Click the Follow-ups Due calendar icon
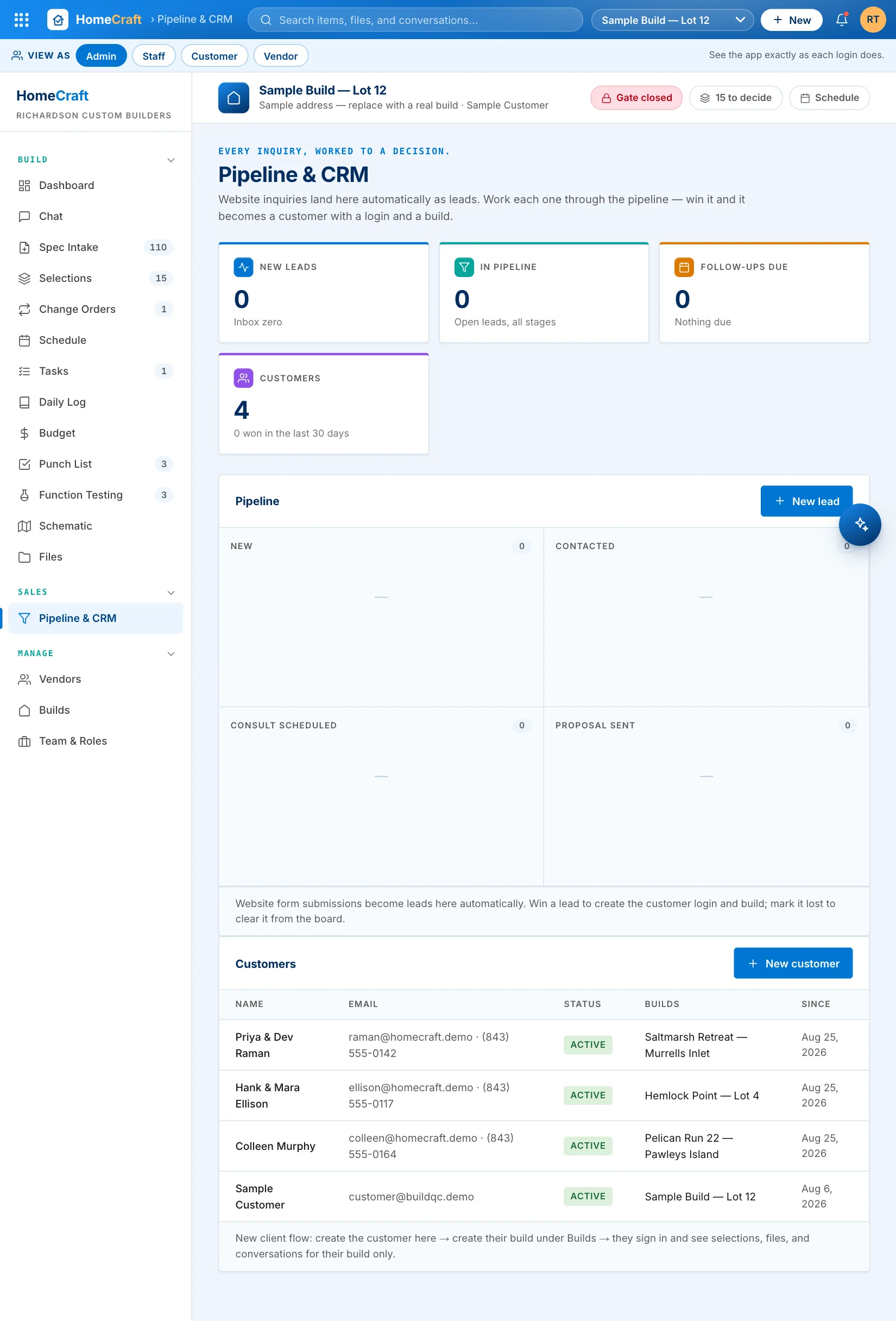Image resolution: width=896 pixels, height=1321 pixels. pyautogui.click(x=684, y=267)
